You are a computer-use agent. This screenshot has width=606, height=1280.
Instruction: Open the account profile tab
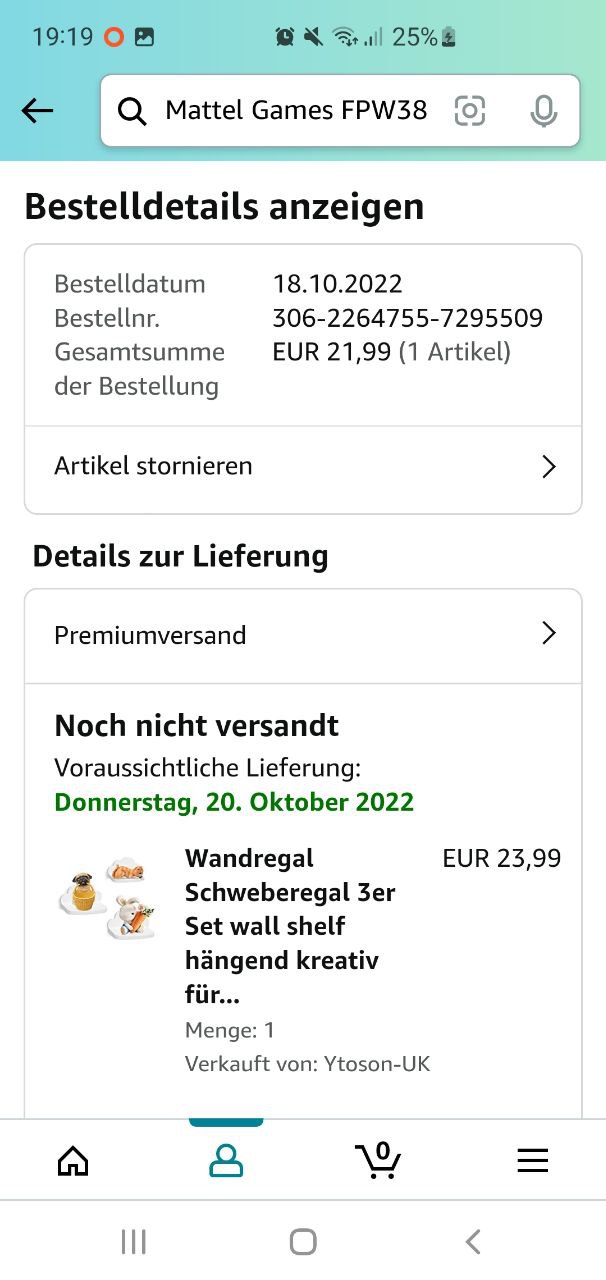pyautogui.click(x=226, y=1160)
